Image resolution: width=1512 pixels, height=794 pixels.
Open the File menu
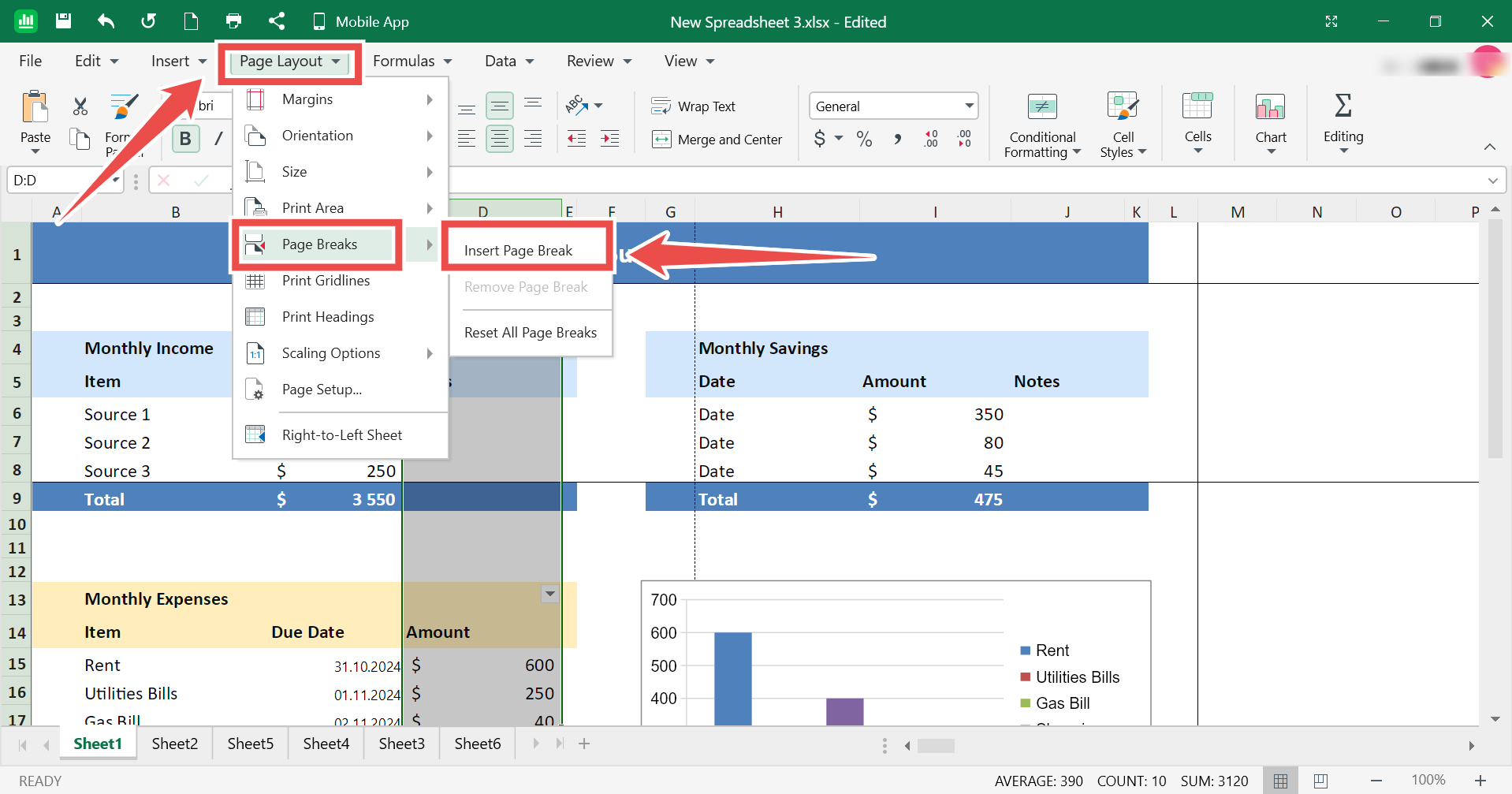pos(31,62)
